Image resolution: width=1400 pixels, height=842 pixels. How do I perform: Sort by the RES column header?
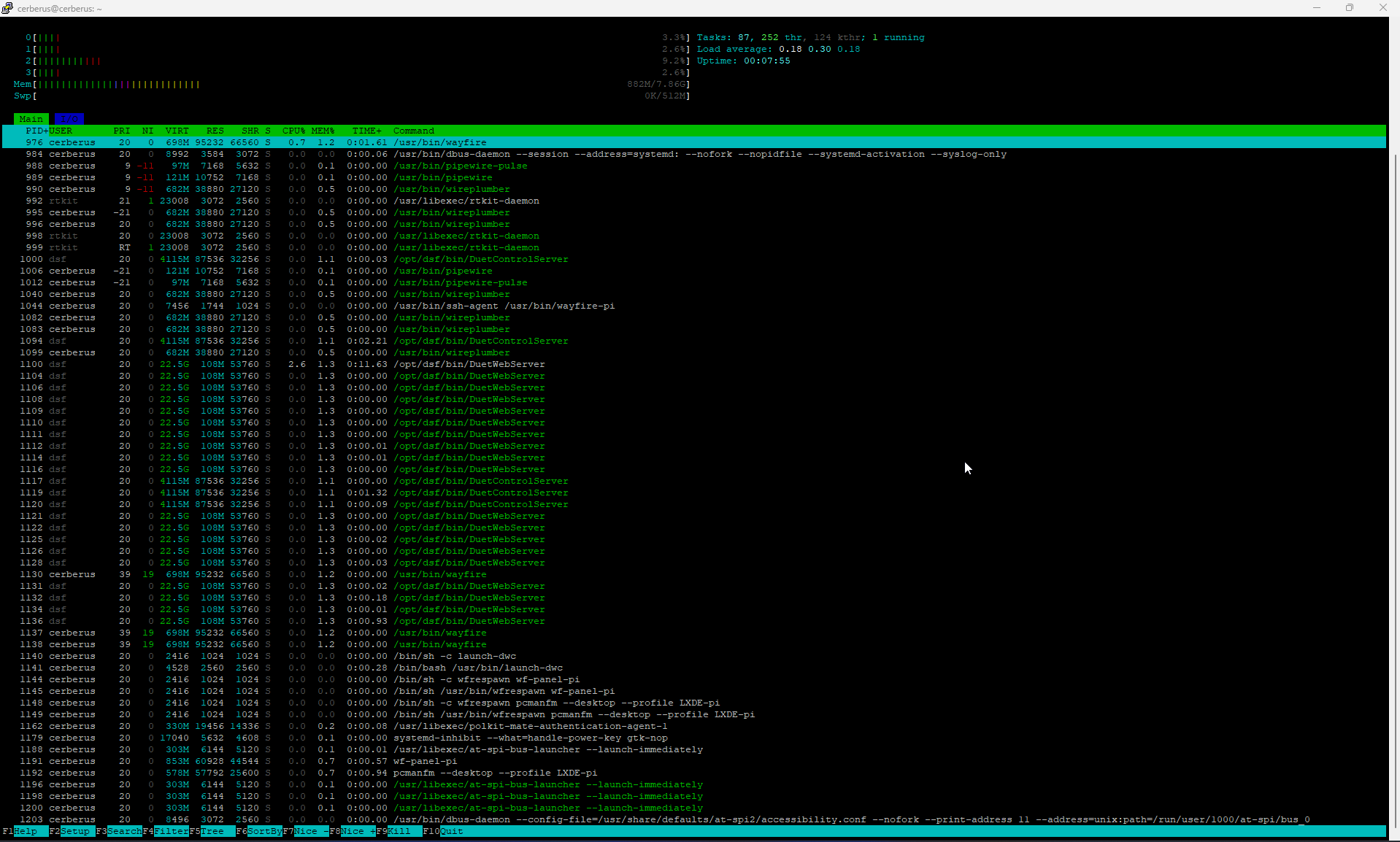(x=215, y=131)
